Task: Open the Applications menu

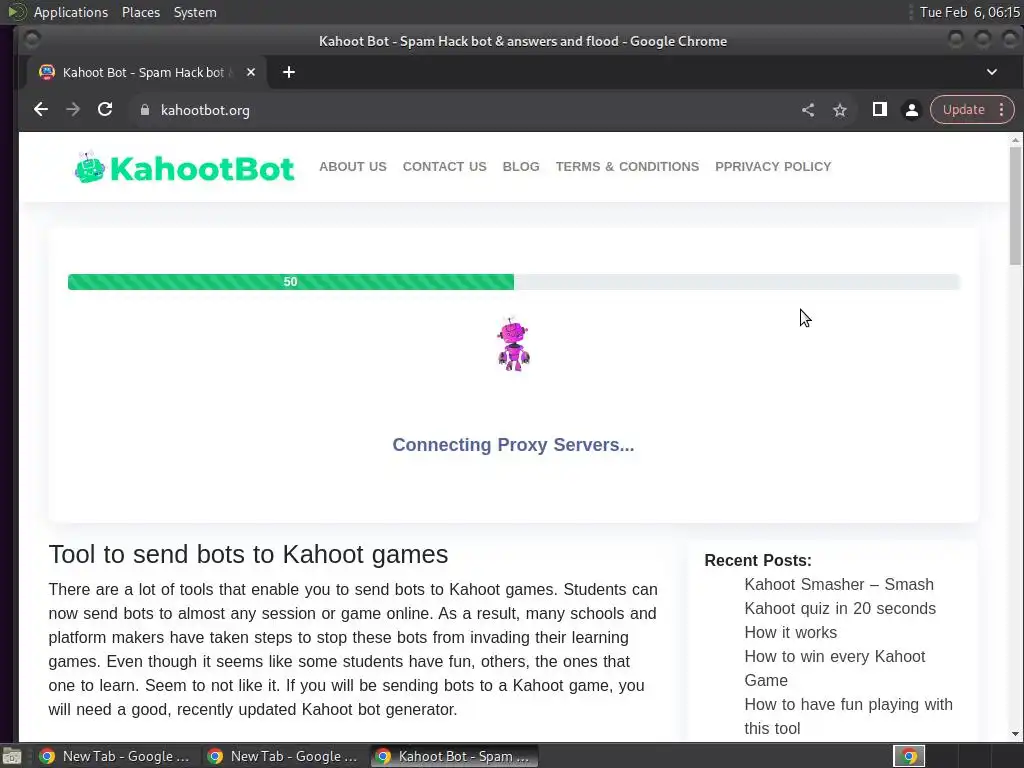Action: tap(71, 12)
